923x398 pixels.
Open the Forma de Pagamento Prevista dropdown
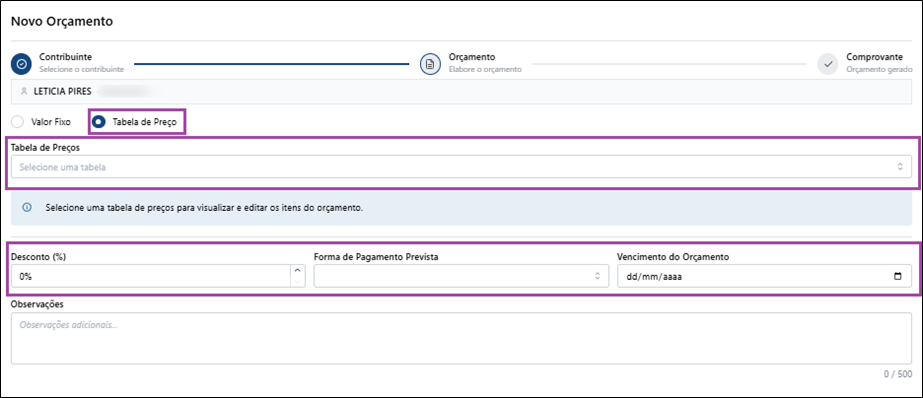coord(462,276)
